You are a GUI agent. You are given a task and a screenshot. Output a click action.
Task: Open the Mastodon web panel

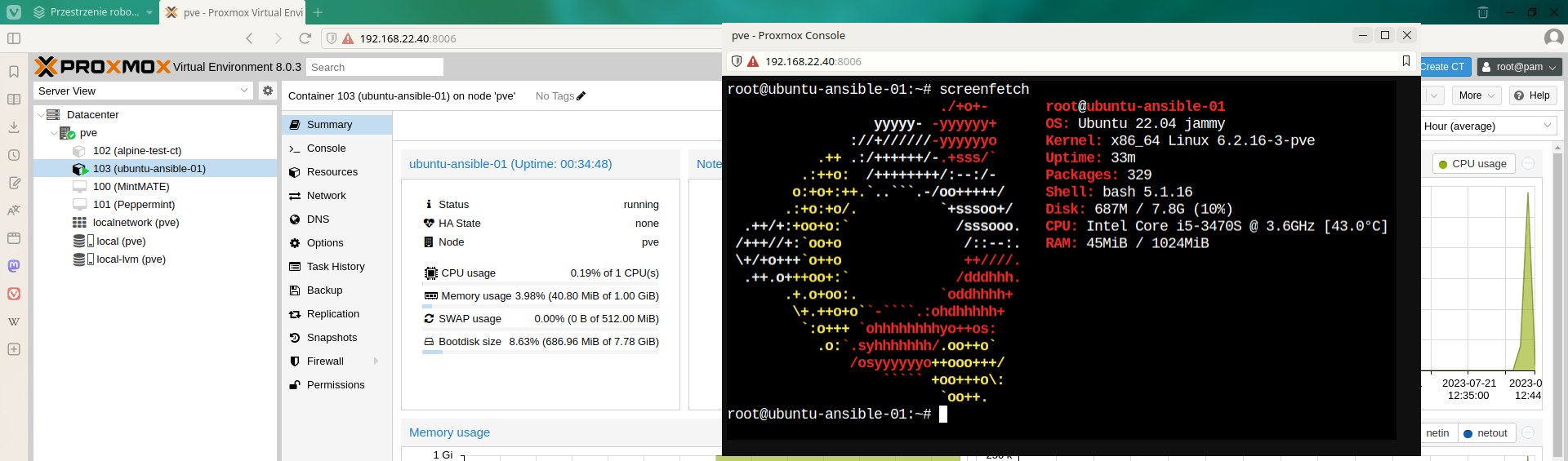pyautogui.click(x=14, y=266)
